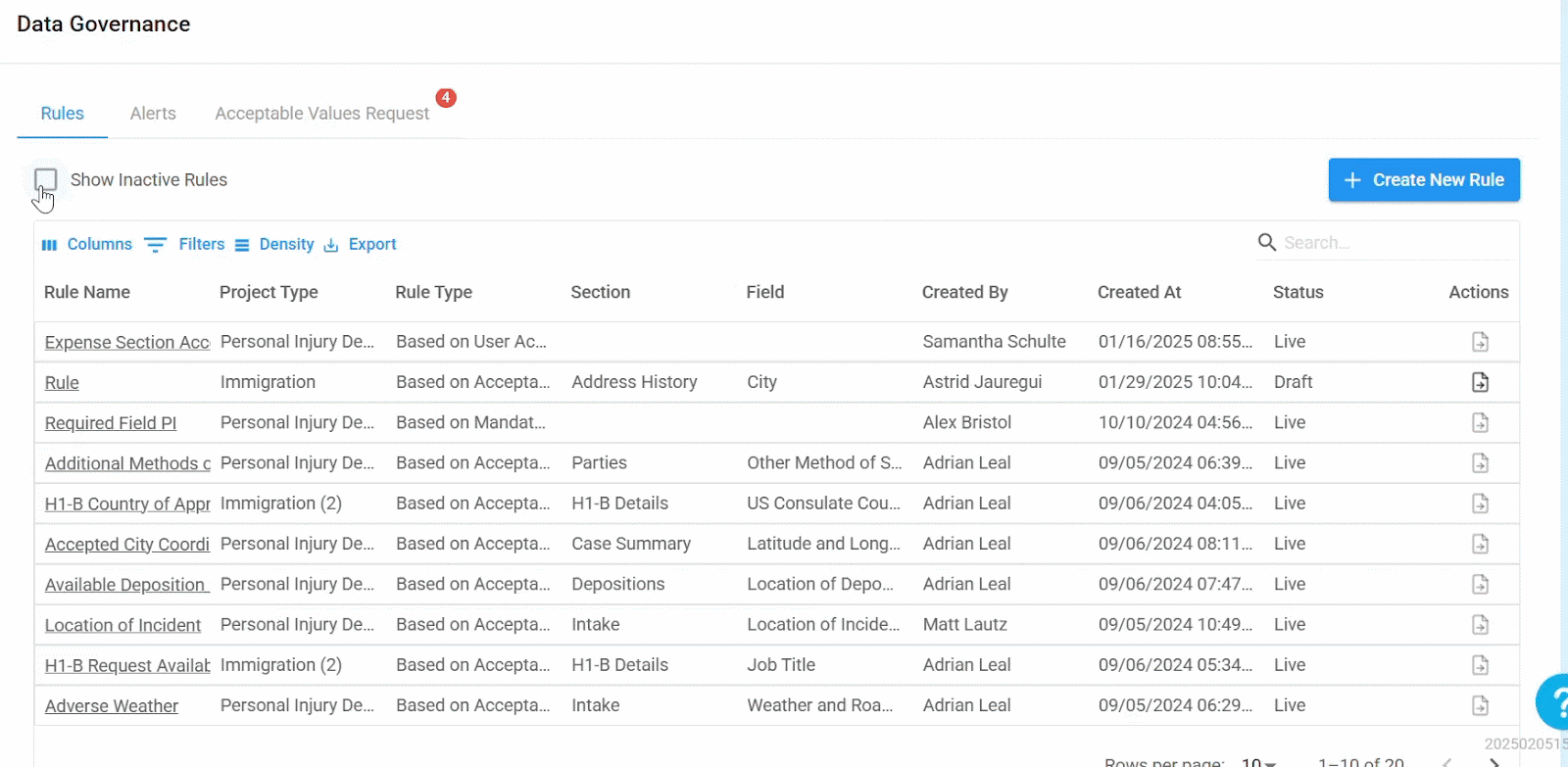1568x767 pixels.
Task: Click Weather and Roa... field cell
Action: [820, 705]
